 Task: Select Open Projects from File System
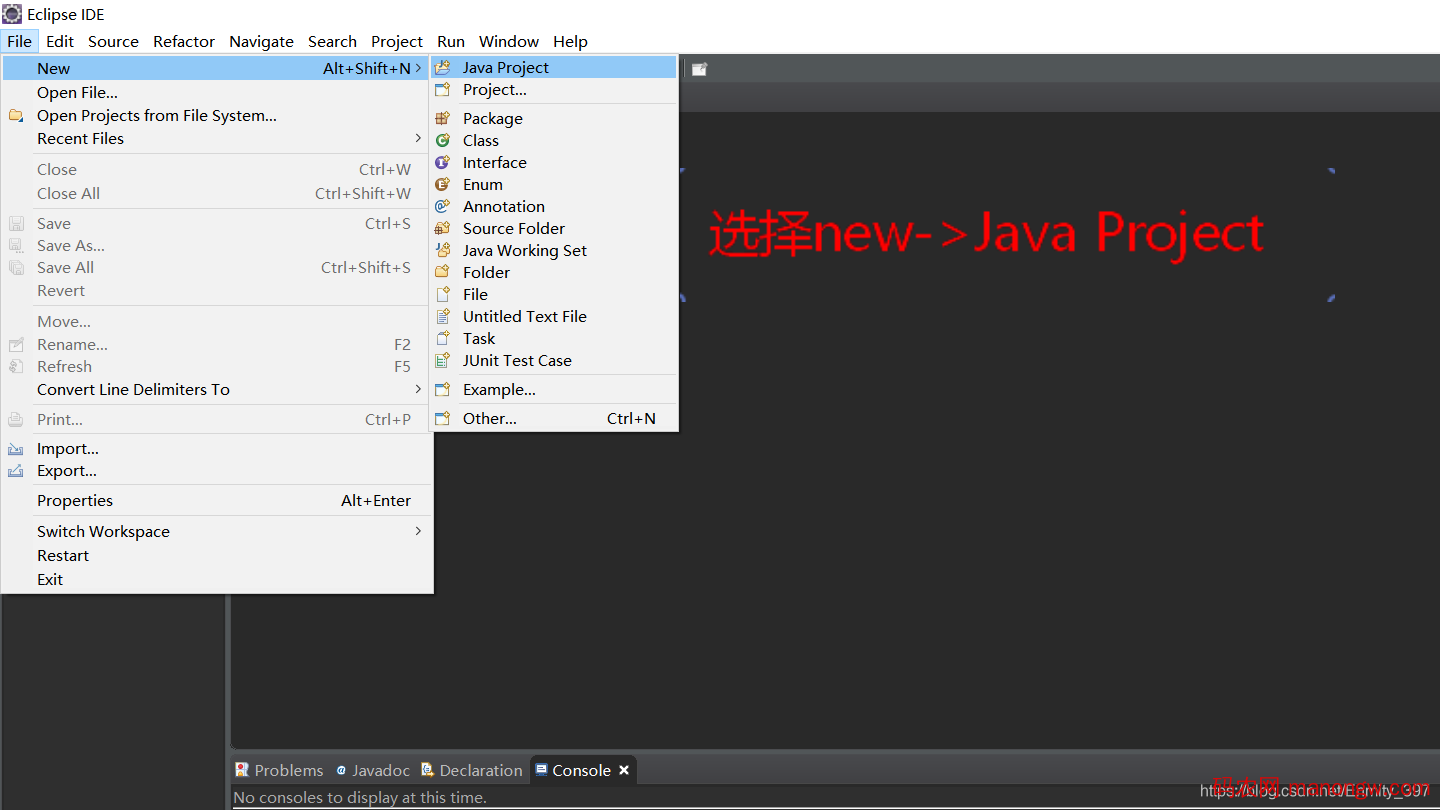(157, 116)
